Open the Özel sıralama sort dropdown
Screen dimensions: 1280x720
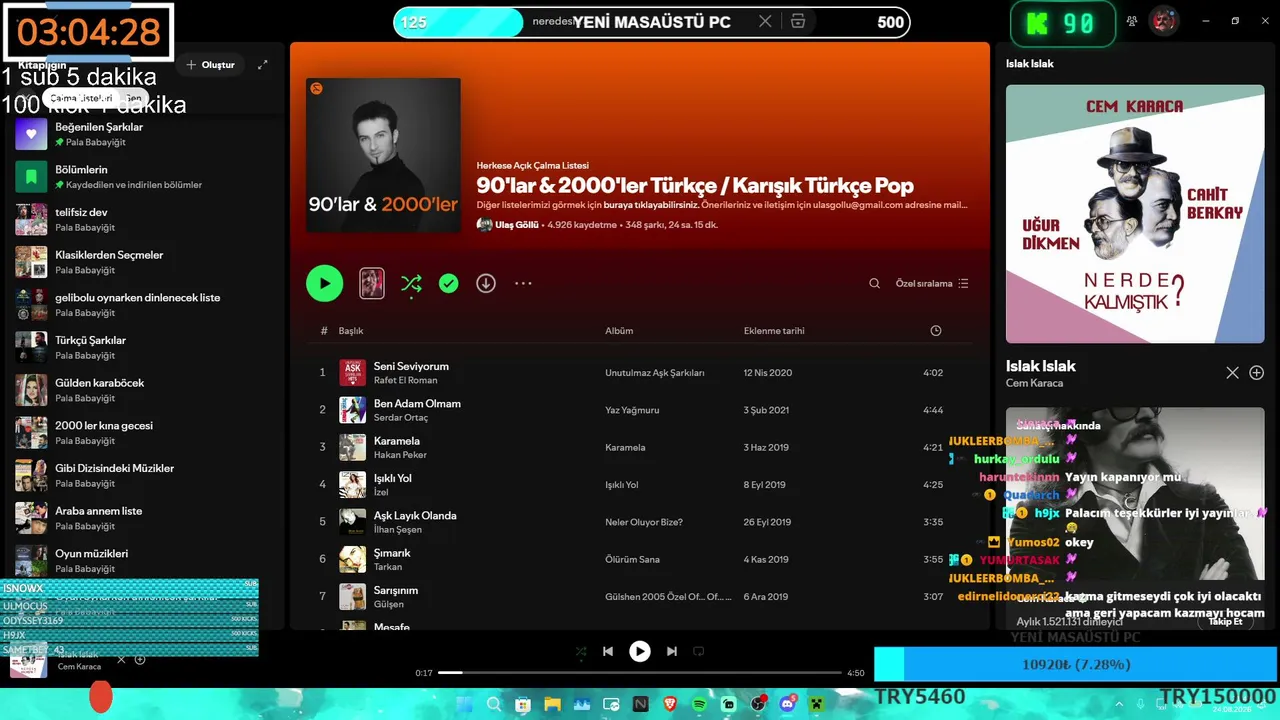pyautogui.click(x=932, y=284)
